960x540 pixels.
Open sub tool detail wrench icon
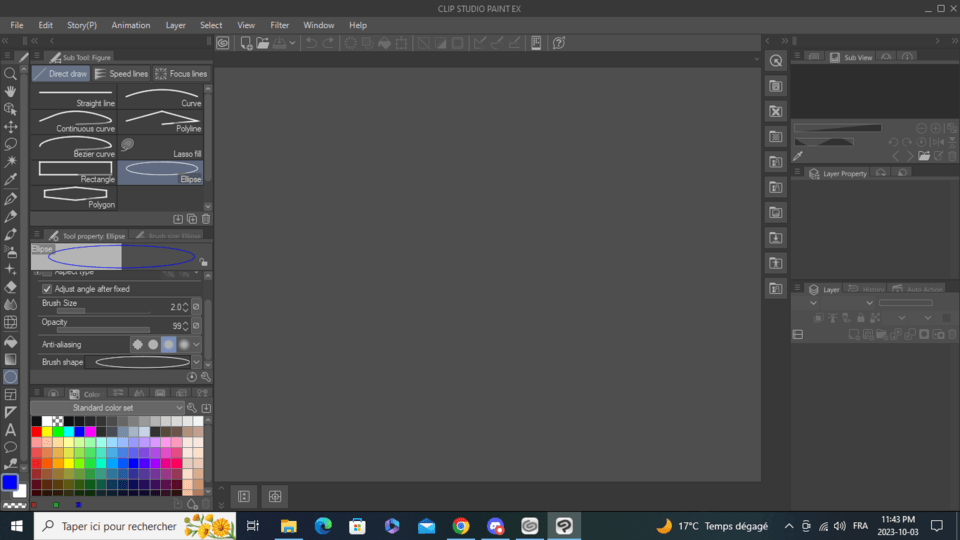tap(206, 377)
